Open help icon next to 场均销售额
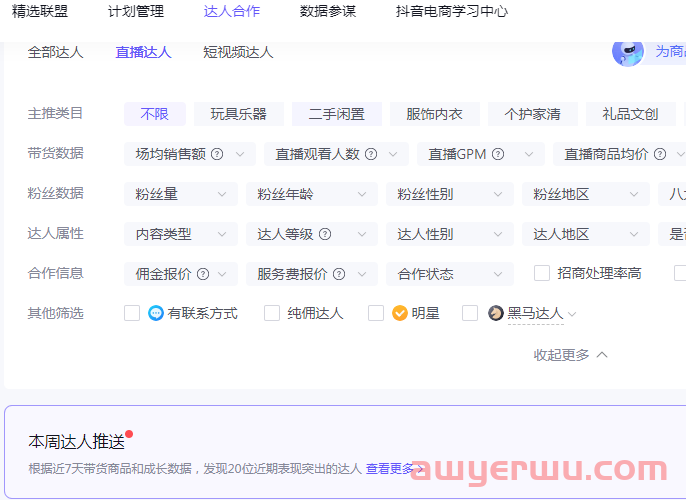686x500 pixels. [x=217, y=154]
